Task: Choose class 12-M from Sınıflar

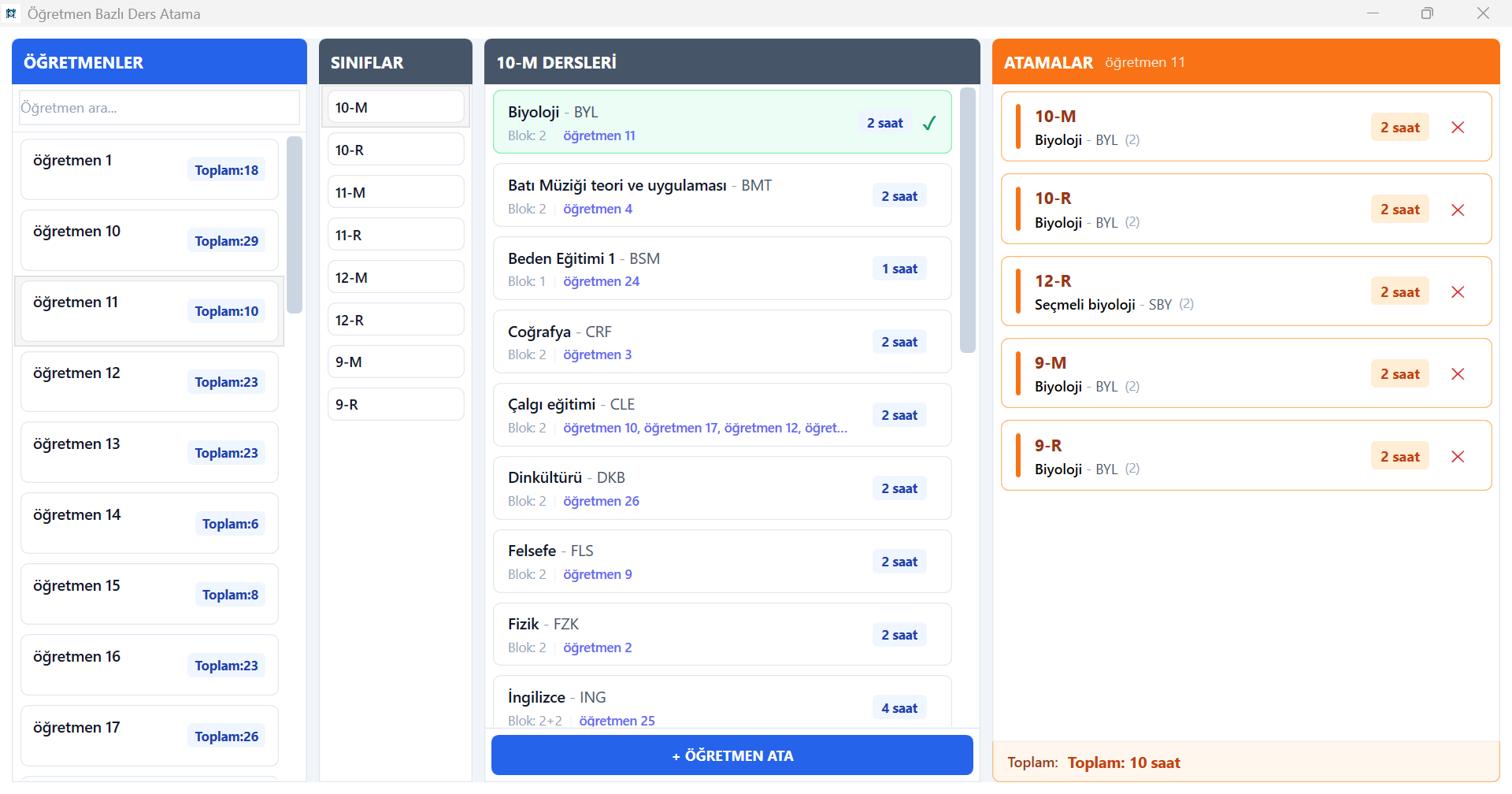Action: pos(395,277)
